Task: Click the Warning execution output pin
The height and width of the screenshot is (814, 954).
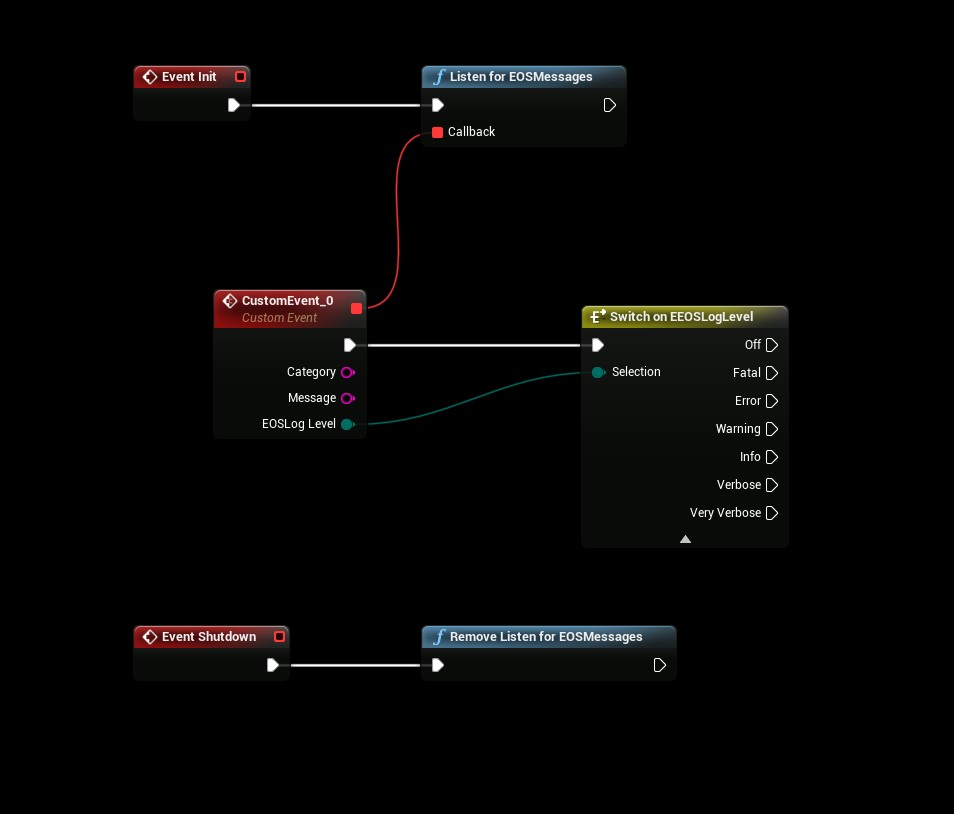Action: pyautogui.click(x=771, y=429)
